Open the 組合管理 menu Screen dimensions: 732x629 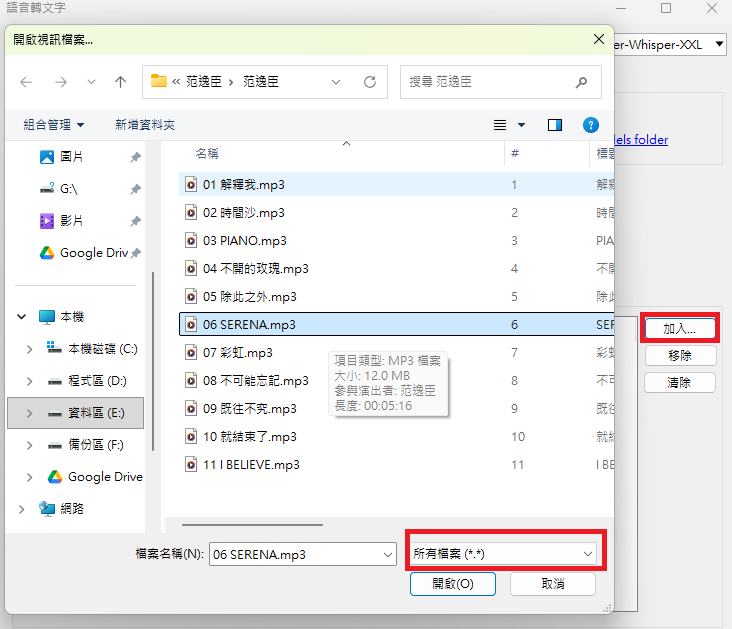[x=54, y=125]
